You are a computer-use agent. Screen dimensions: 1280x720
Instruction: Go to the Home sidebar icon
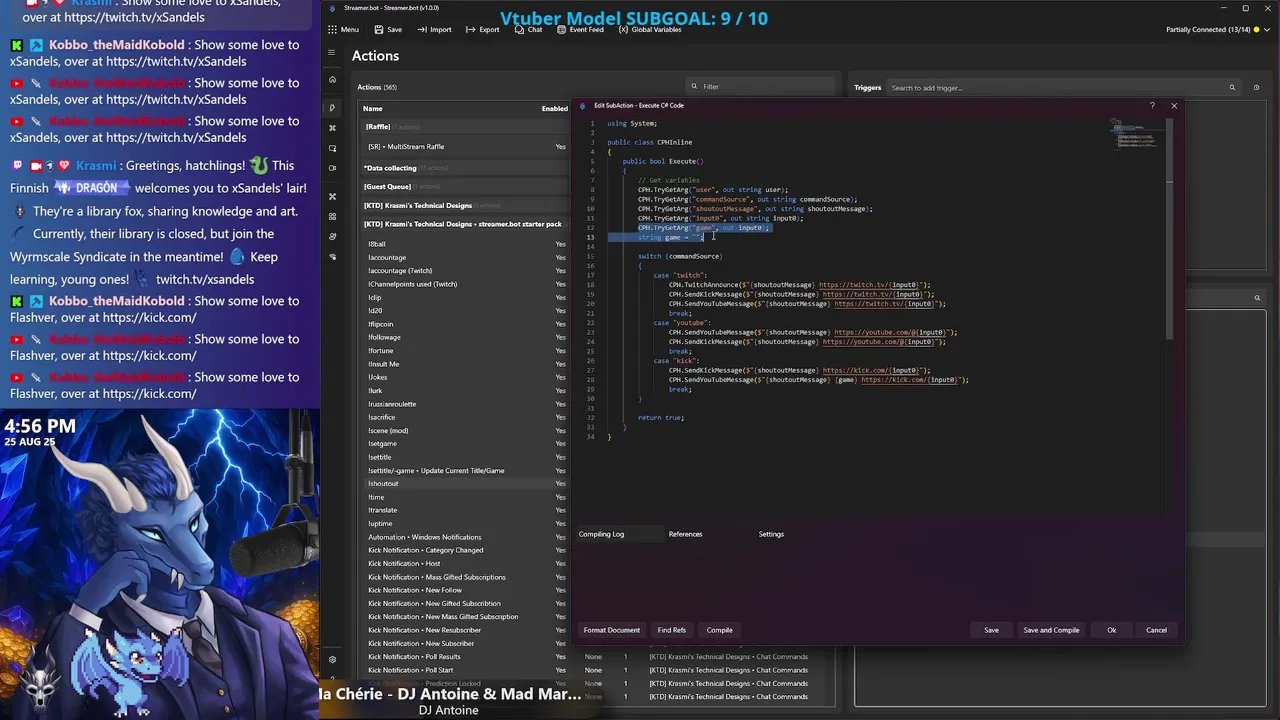tap(332, 80)
